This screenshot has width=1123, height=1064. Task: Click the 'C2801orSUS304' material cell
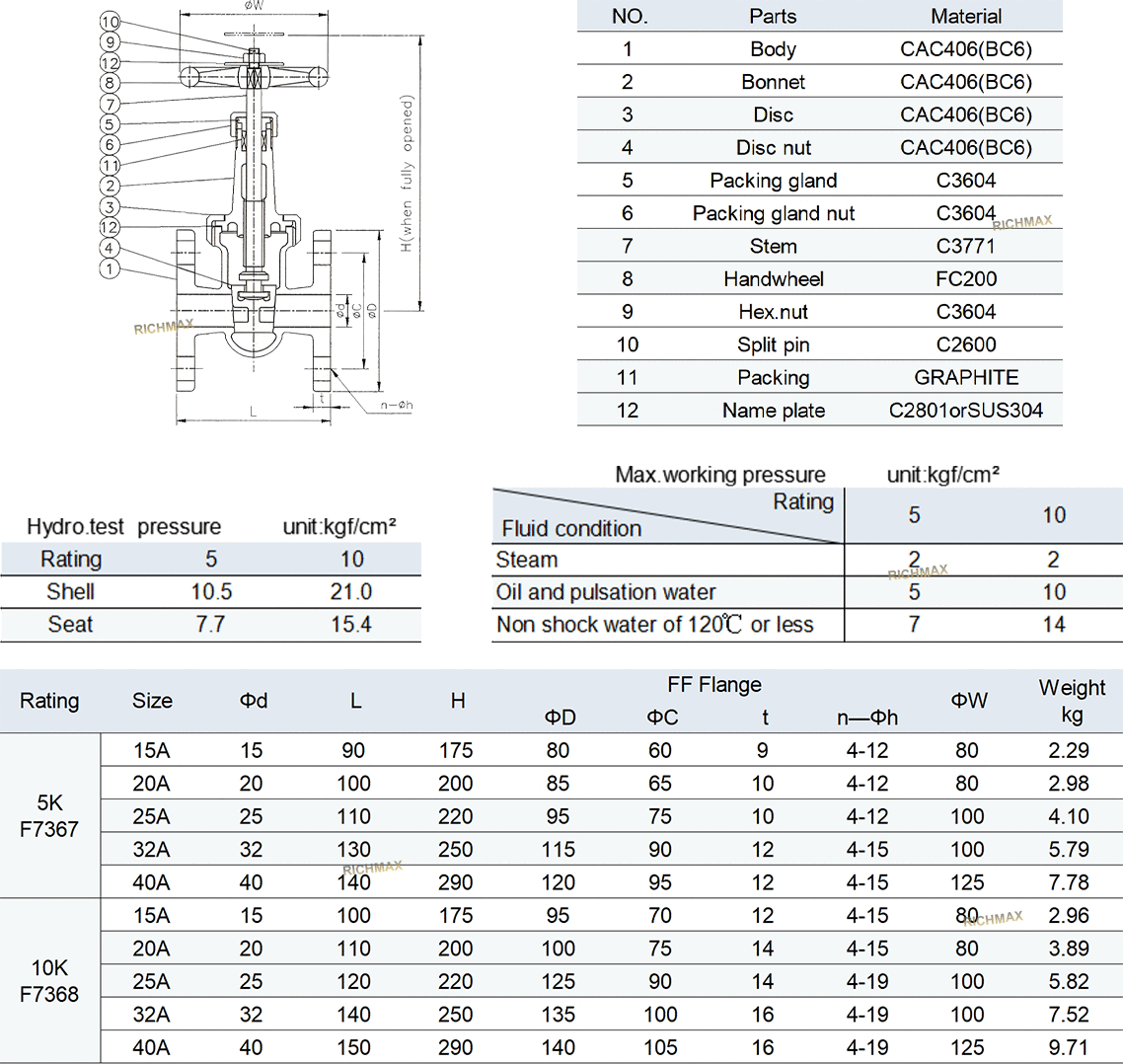click(965, 411)
